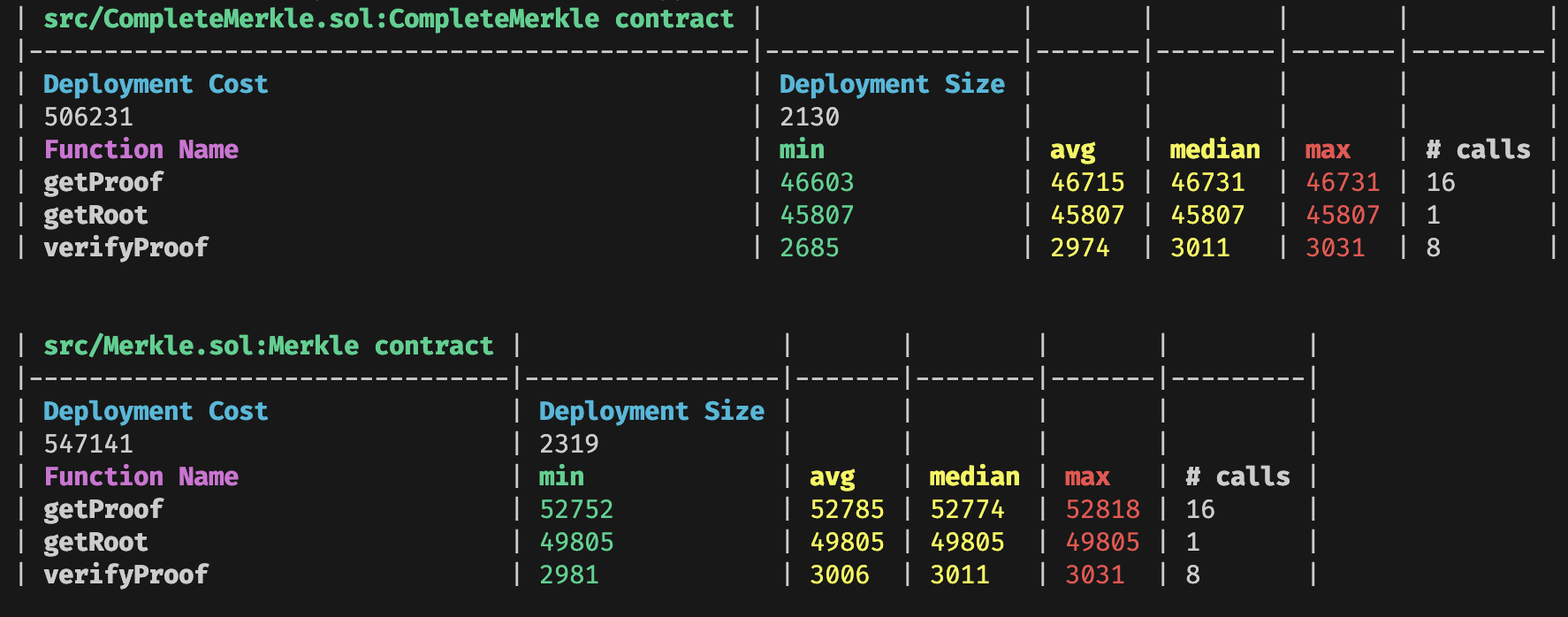The image size is (1568, 617).
Task: Click the src/Merkle.sol:Merkle contract heading
Action: 269,346
